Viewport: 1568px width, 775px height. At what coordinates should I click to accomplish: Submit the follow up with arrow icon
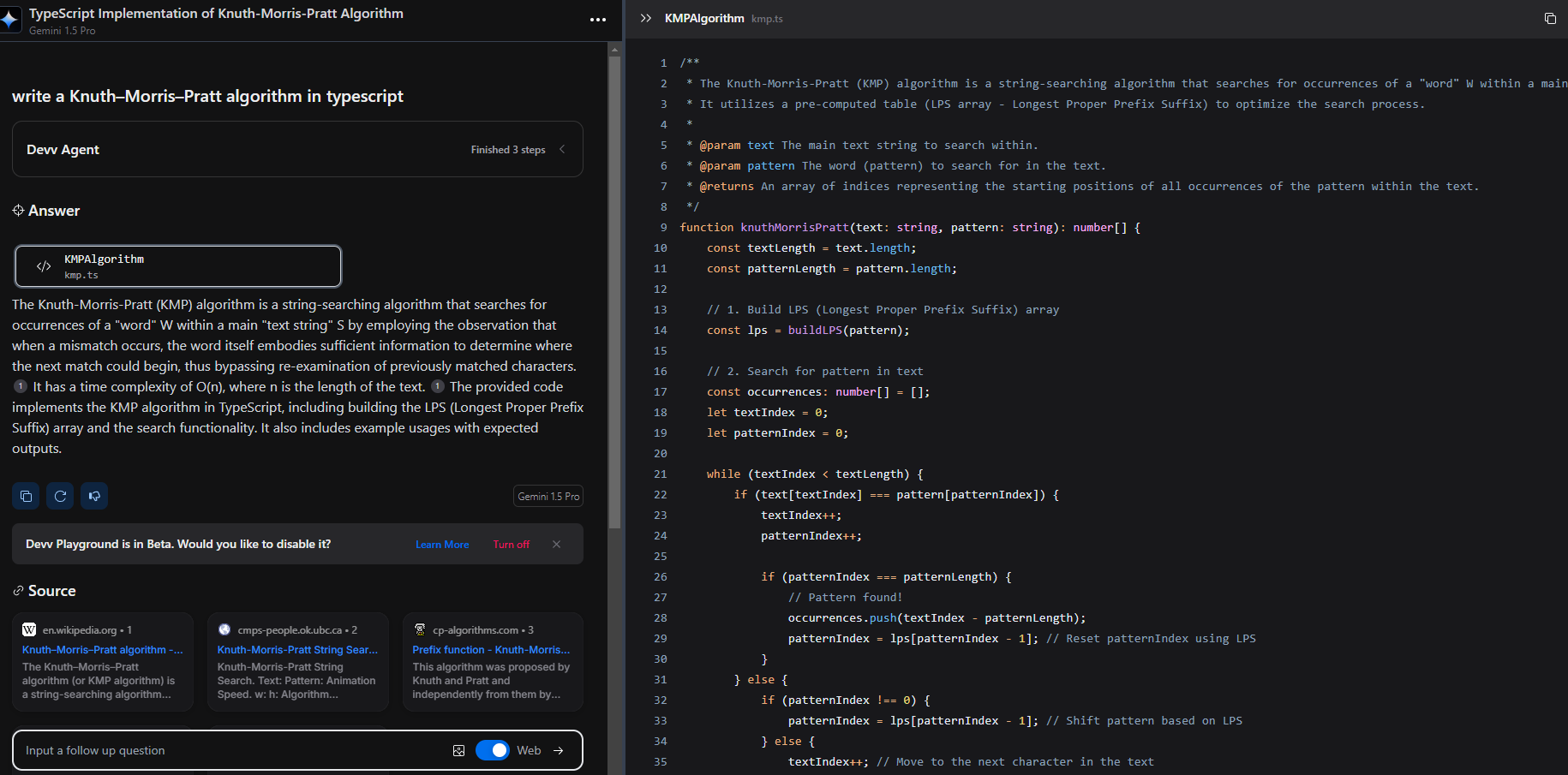pos(559,751)
